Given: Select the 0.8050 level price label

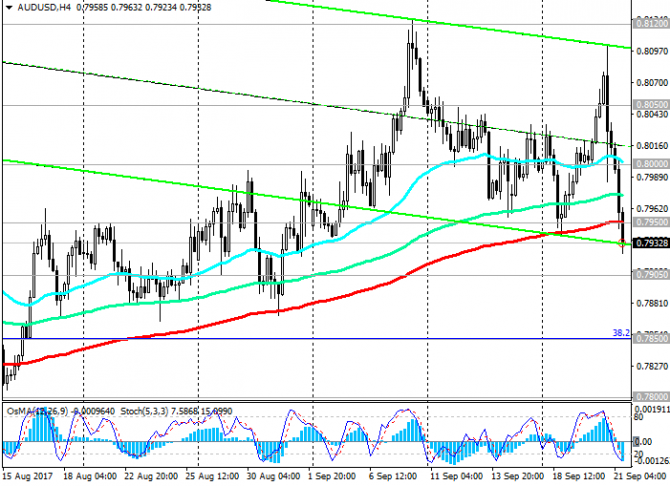Looking at the screenshot, I should 652,105.
